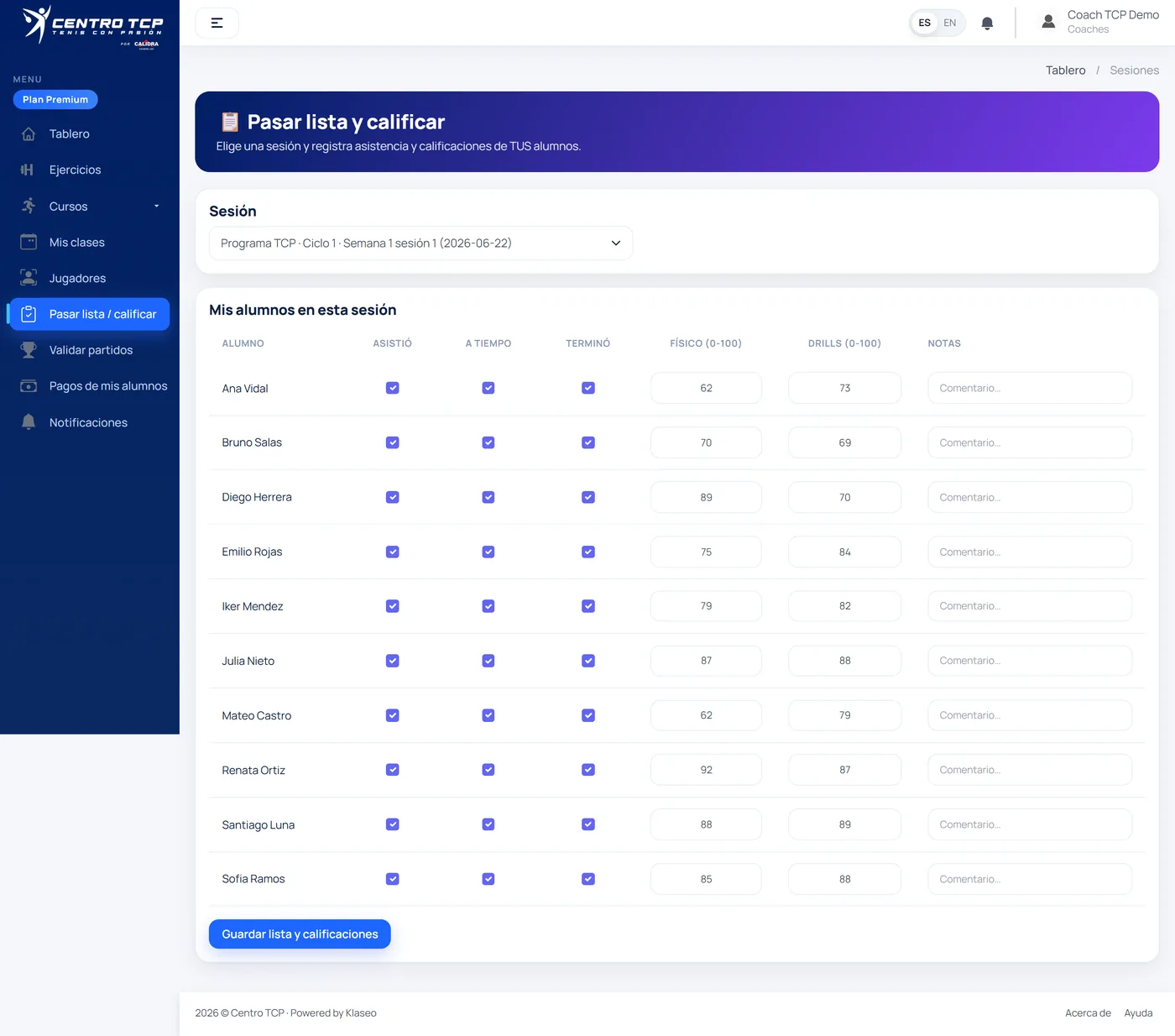Click the Validar partidos trophy icon
1175x1036 pixels.
point(29,350)
